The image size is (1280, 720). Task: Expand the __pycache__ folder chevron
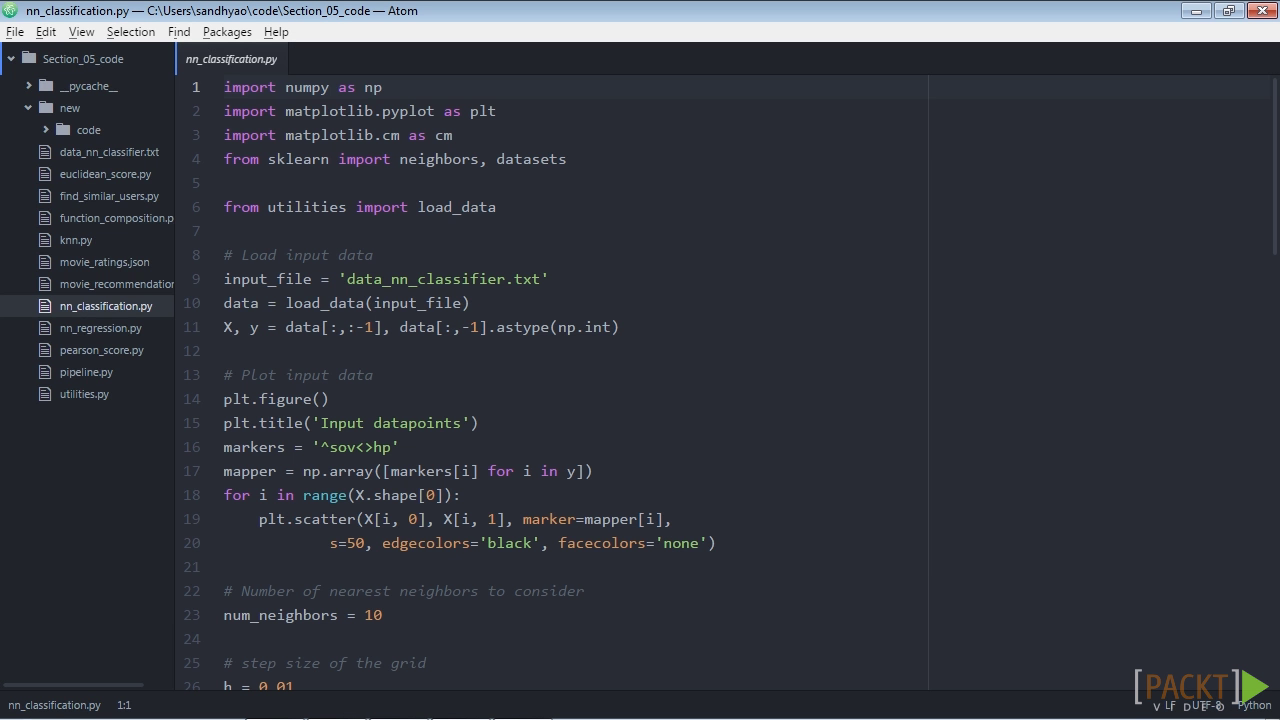(29, 86)
